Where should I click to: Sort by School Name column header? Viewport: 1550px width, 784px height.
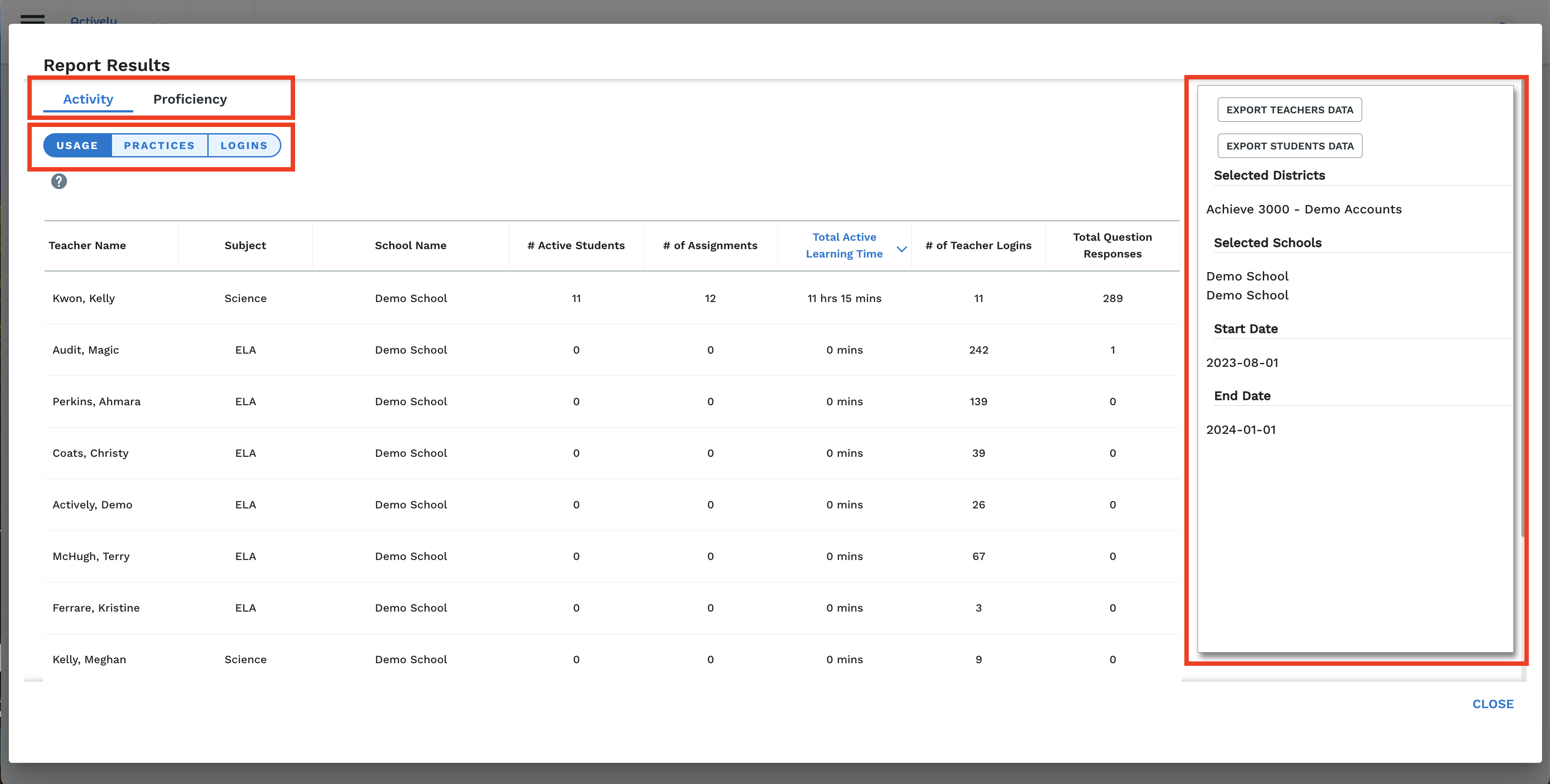[410, 246]
